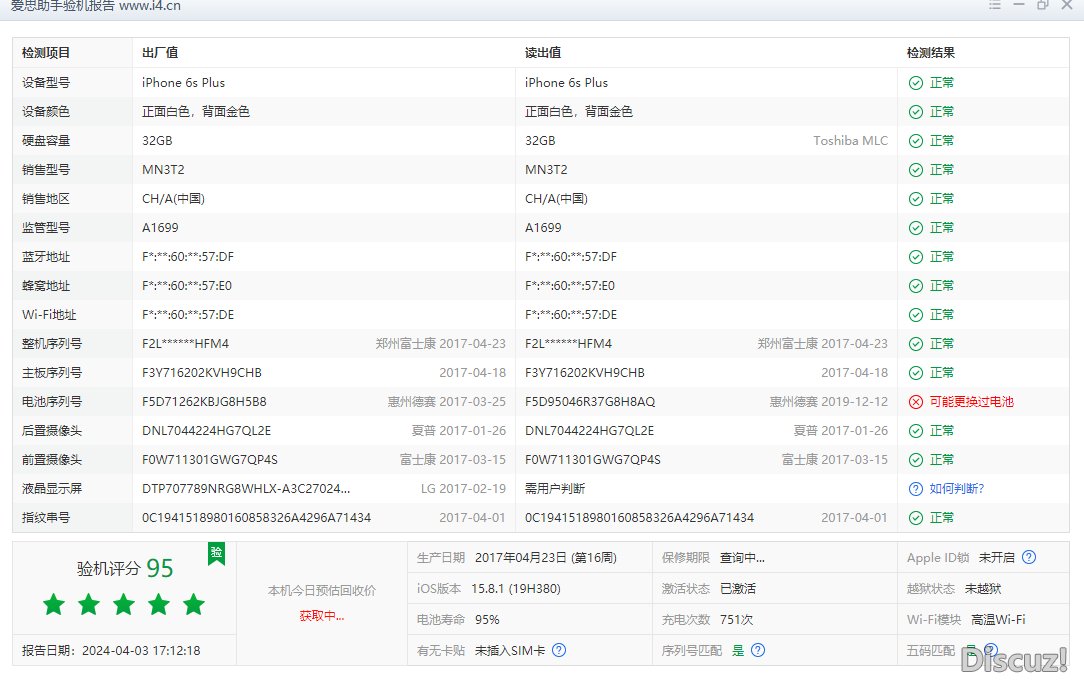The width and height of the screenshot is (1084, 684).
Task: Click the LG 2017-02-19 screen date
Action: [x=463, y=489]
